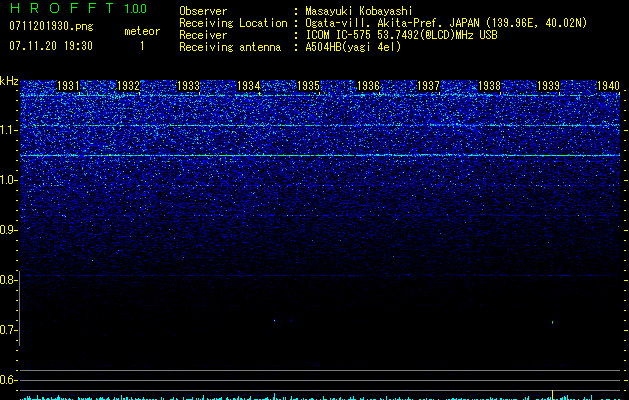The width and height of the screenshot is (629, 400).
Task: Click the Receiving Location label
Action: (x=233, y=24)
